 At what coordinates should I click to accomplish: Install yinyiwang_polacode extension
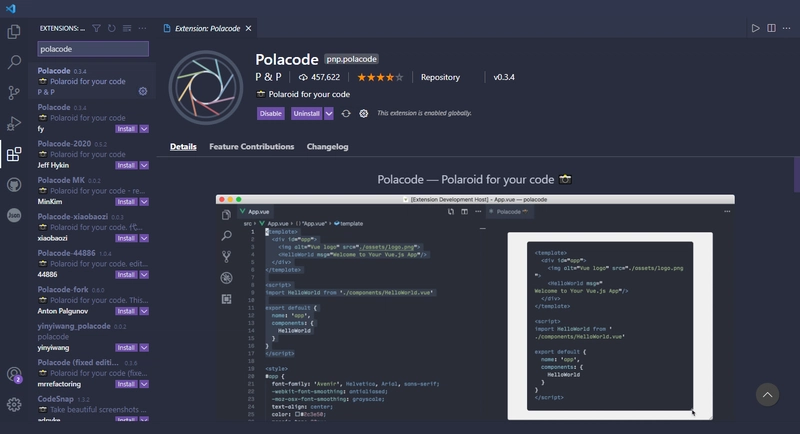point(126,348)
